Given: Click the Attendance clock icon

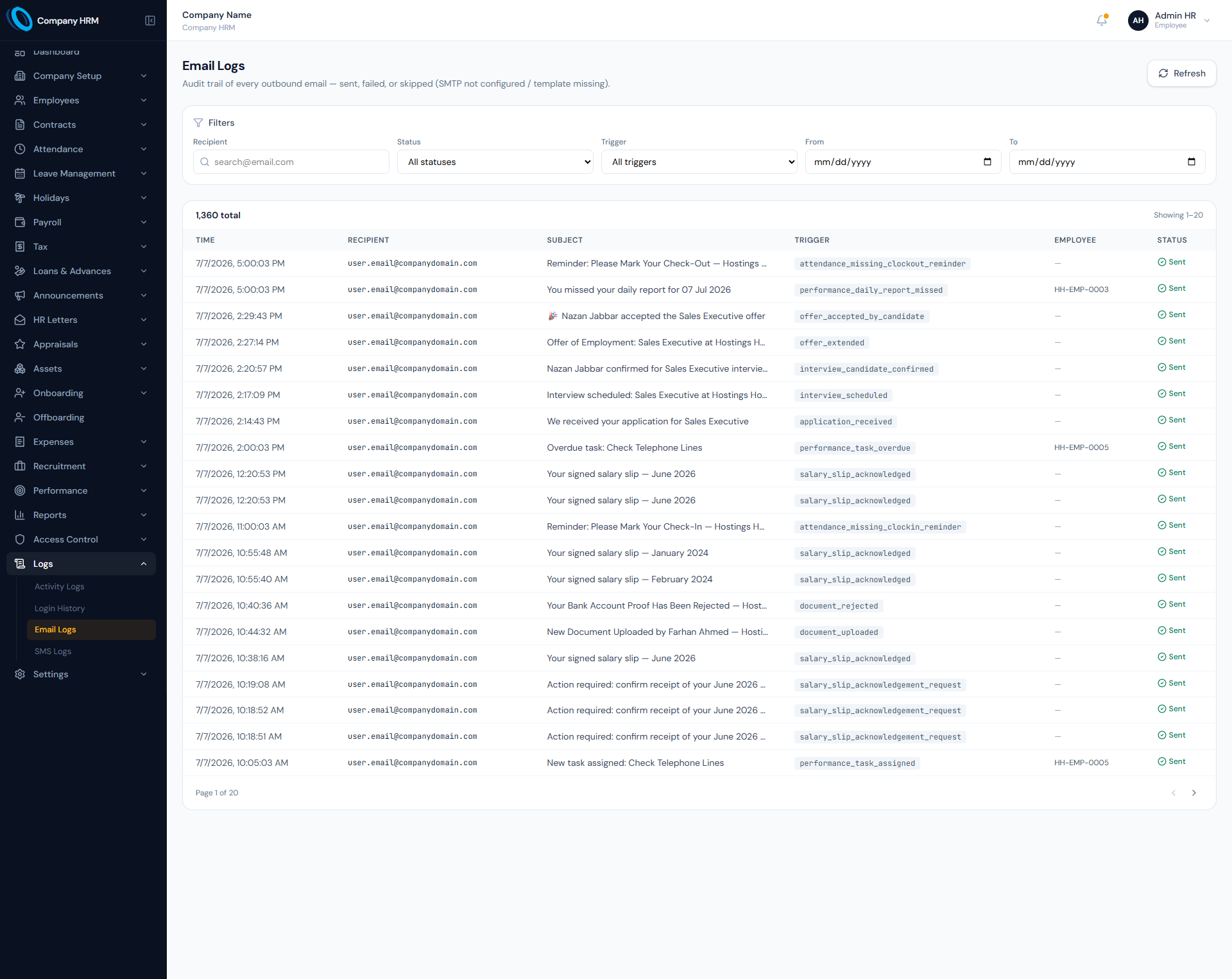Looking at the screenshot, I should click(20, 149).
